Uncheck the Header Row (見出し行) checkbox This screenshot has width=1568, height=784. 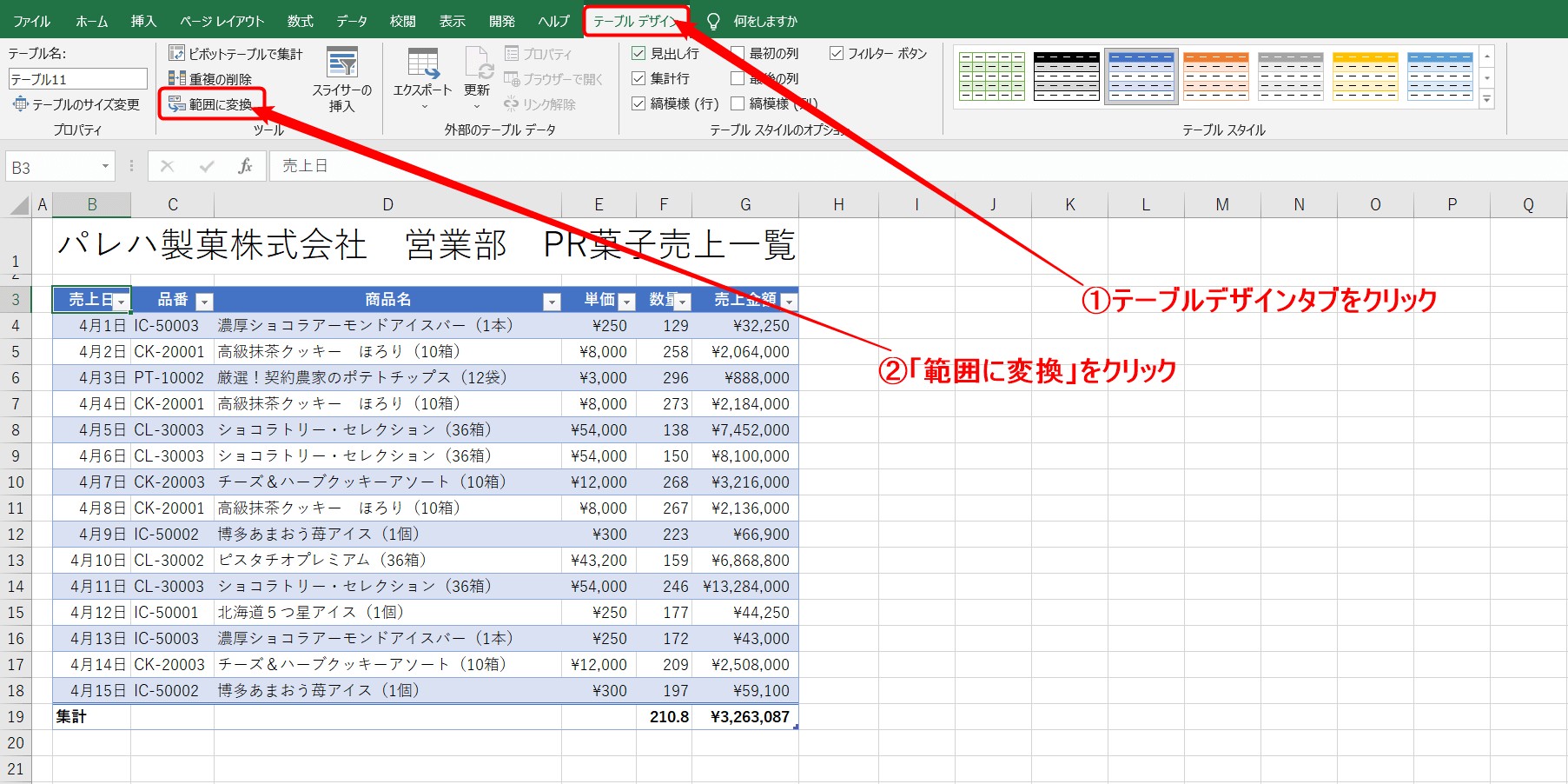(x=638, y=54)
